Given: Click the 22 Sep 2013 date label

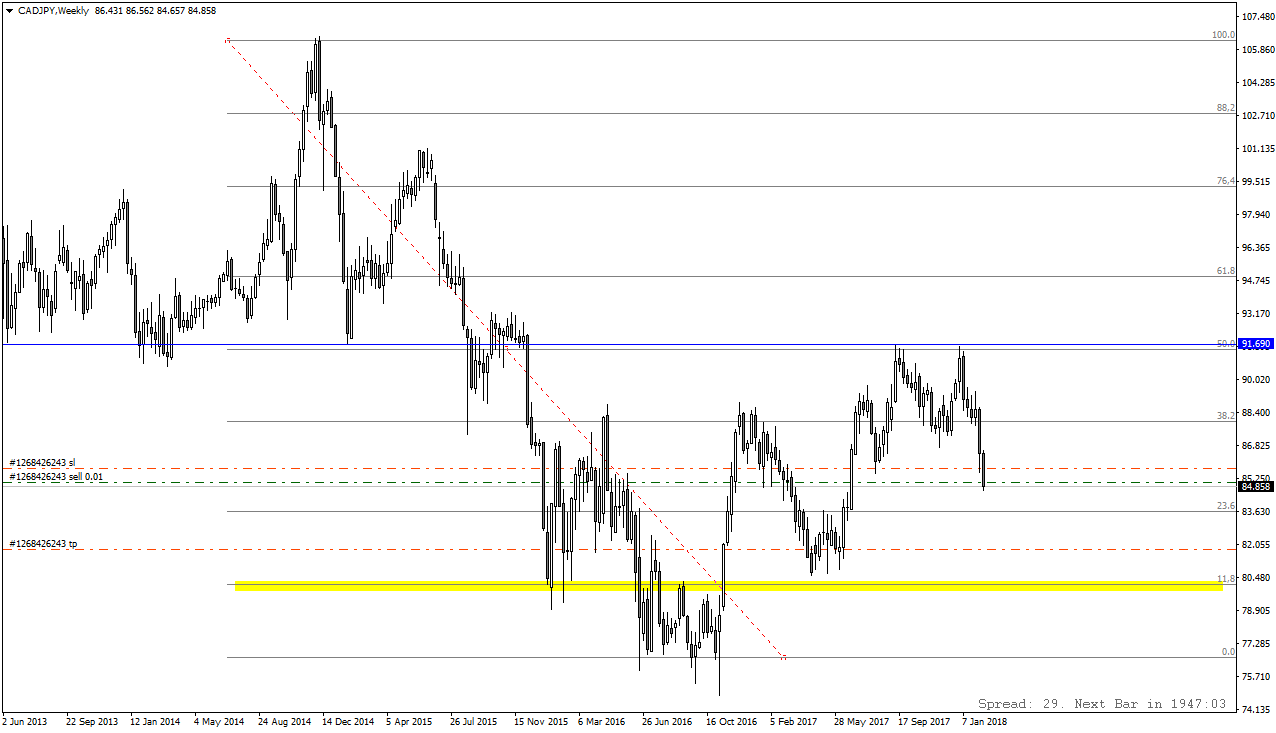Looking at the screenshot, I should 91,721.
